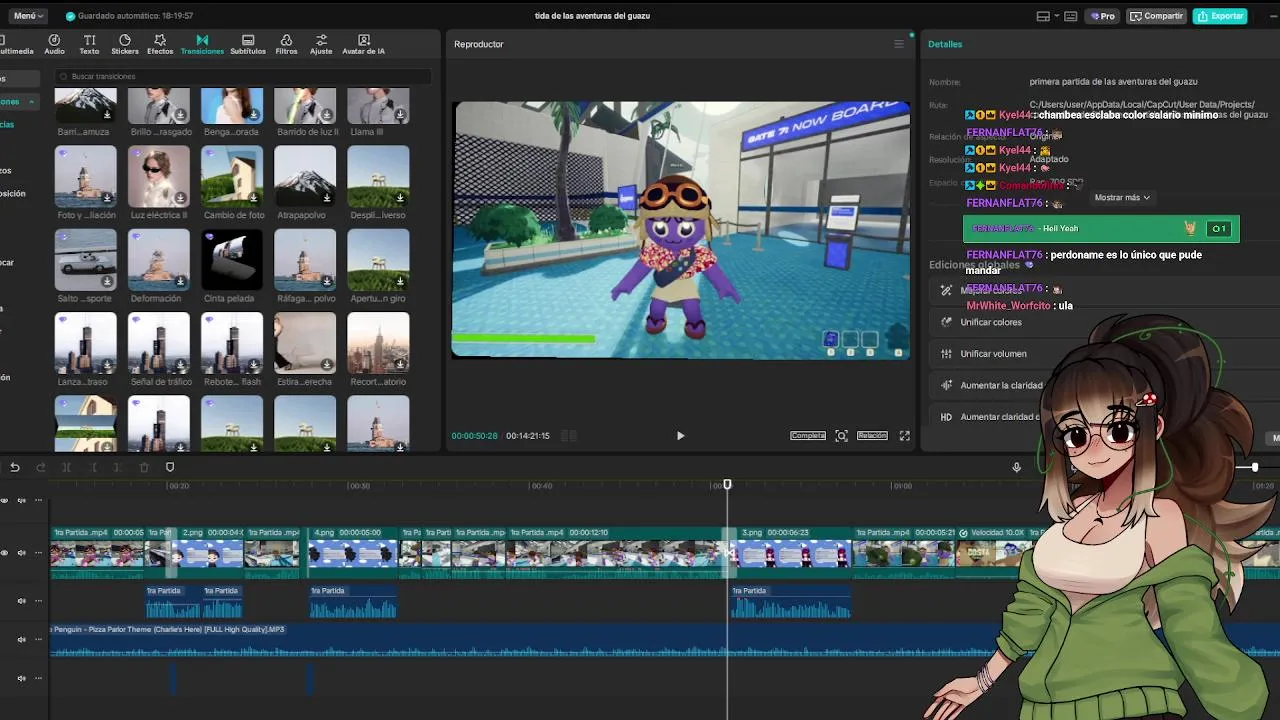Viewport: 1280px width, 720px height.
Task: Open the keyboard shortcuts icon
Action: (x=1071, y=16)
